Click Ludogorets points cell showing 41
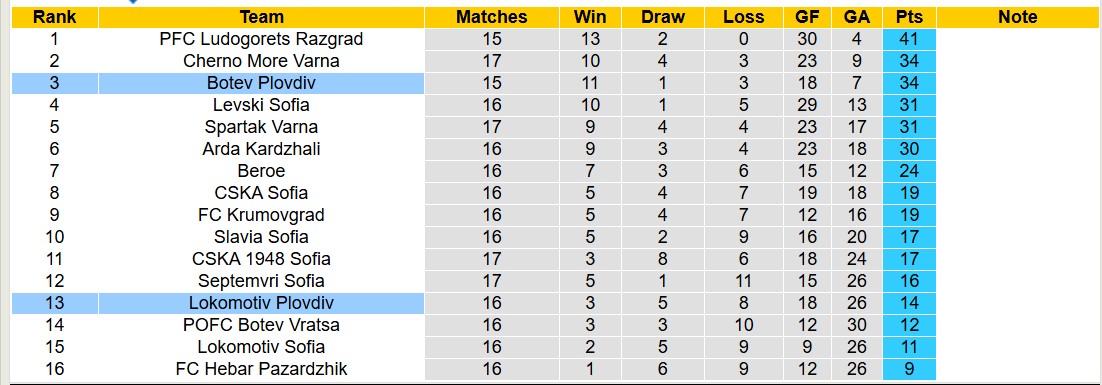 pos(909,39)
